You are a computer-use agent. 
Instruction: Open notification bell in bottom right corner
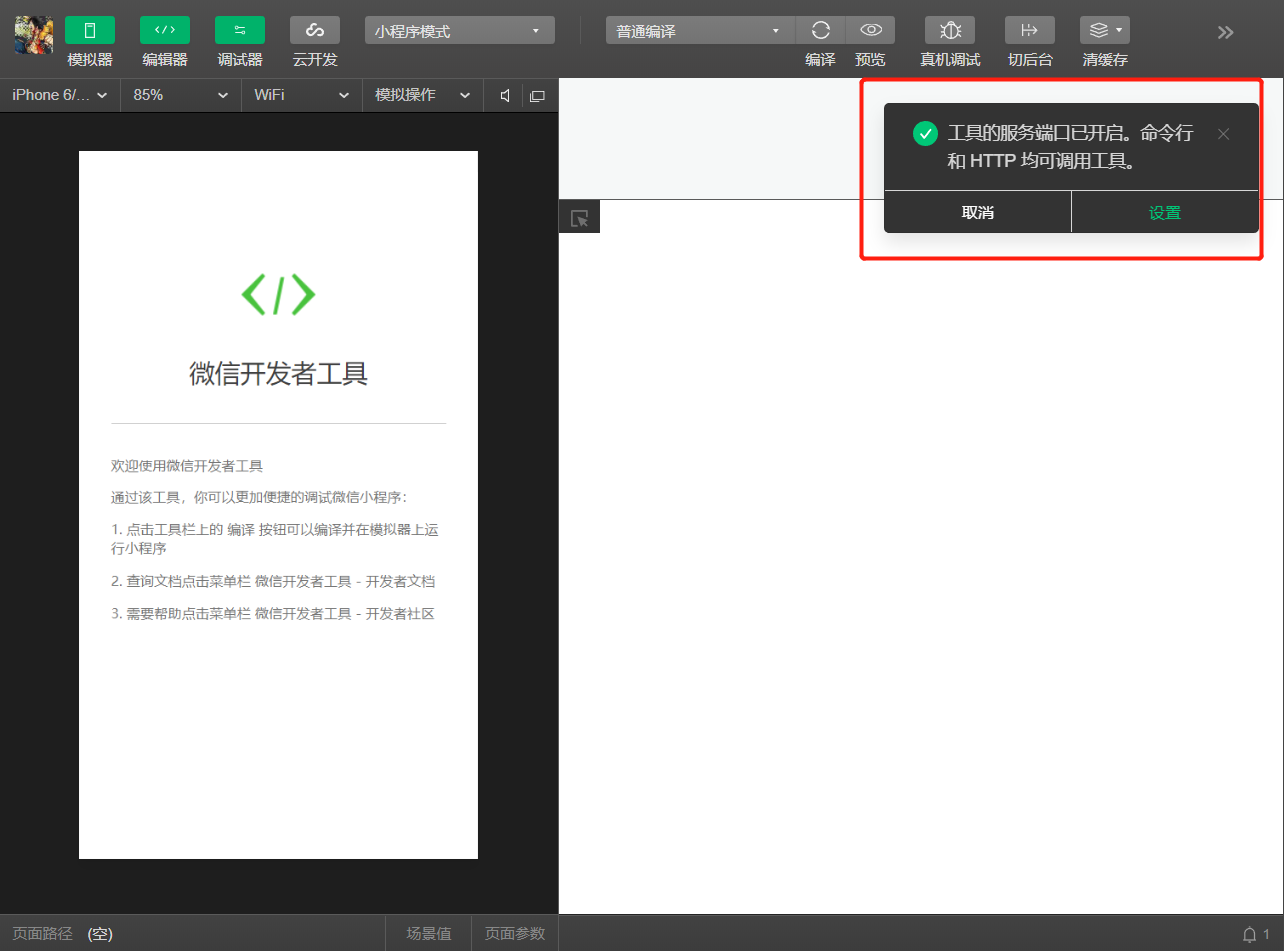(1251, 933)
